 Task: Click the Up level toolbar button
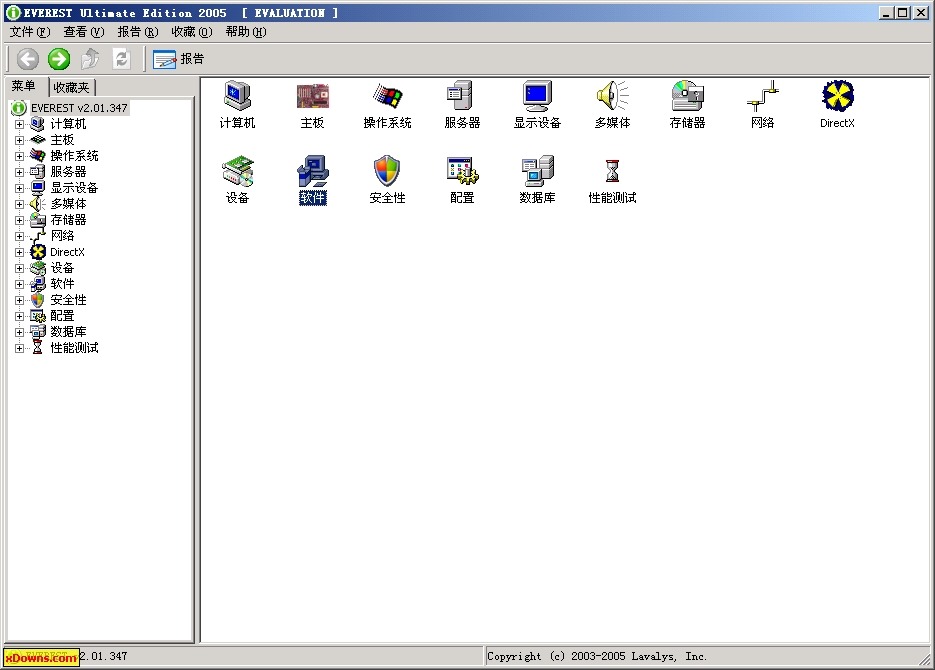click(90, 58)
